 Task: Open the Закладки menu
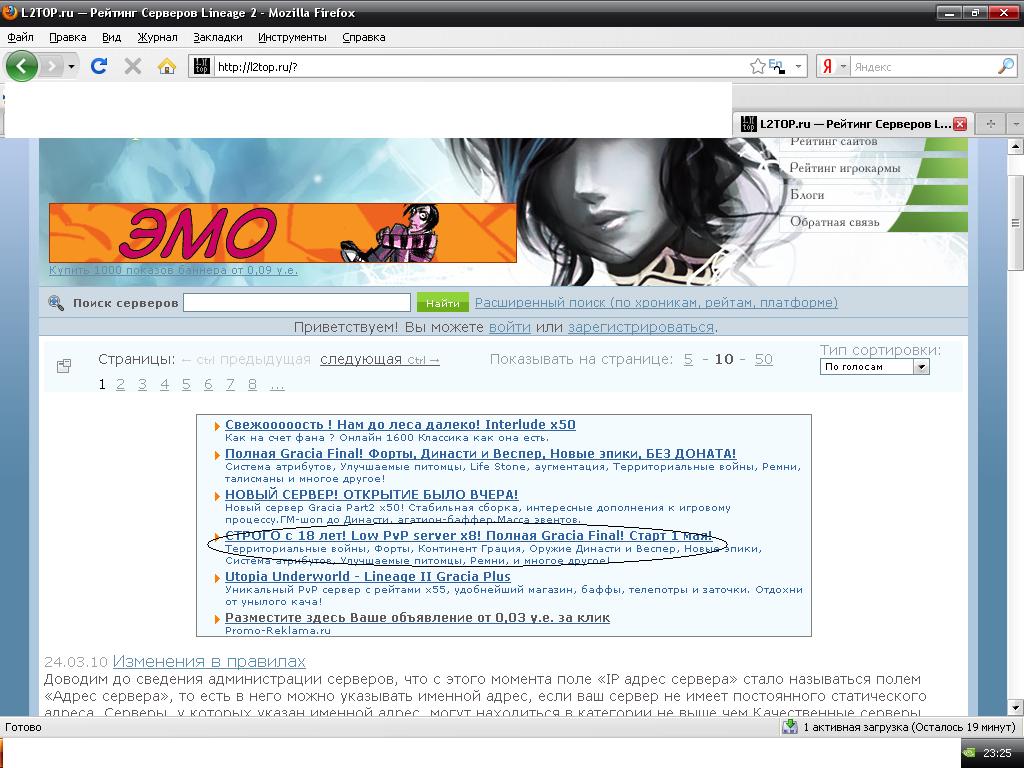(217, 37)
